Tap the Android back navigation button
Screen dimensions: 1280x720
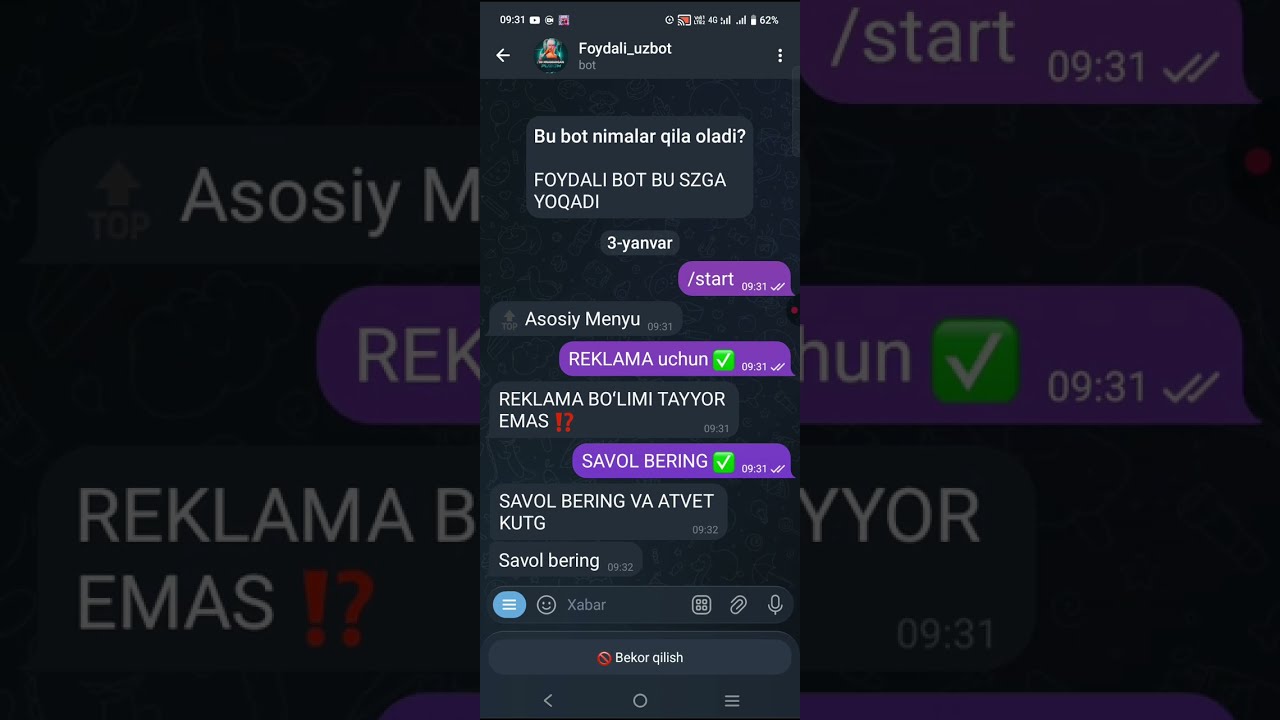[547, 701]
